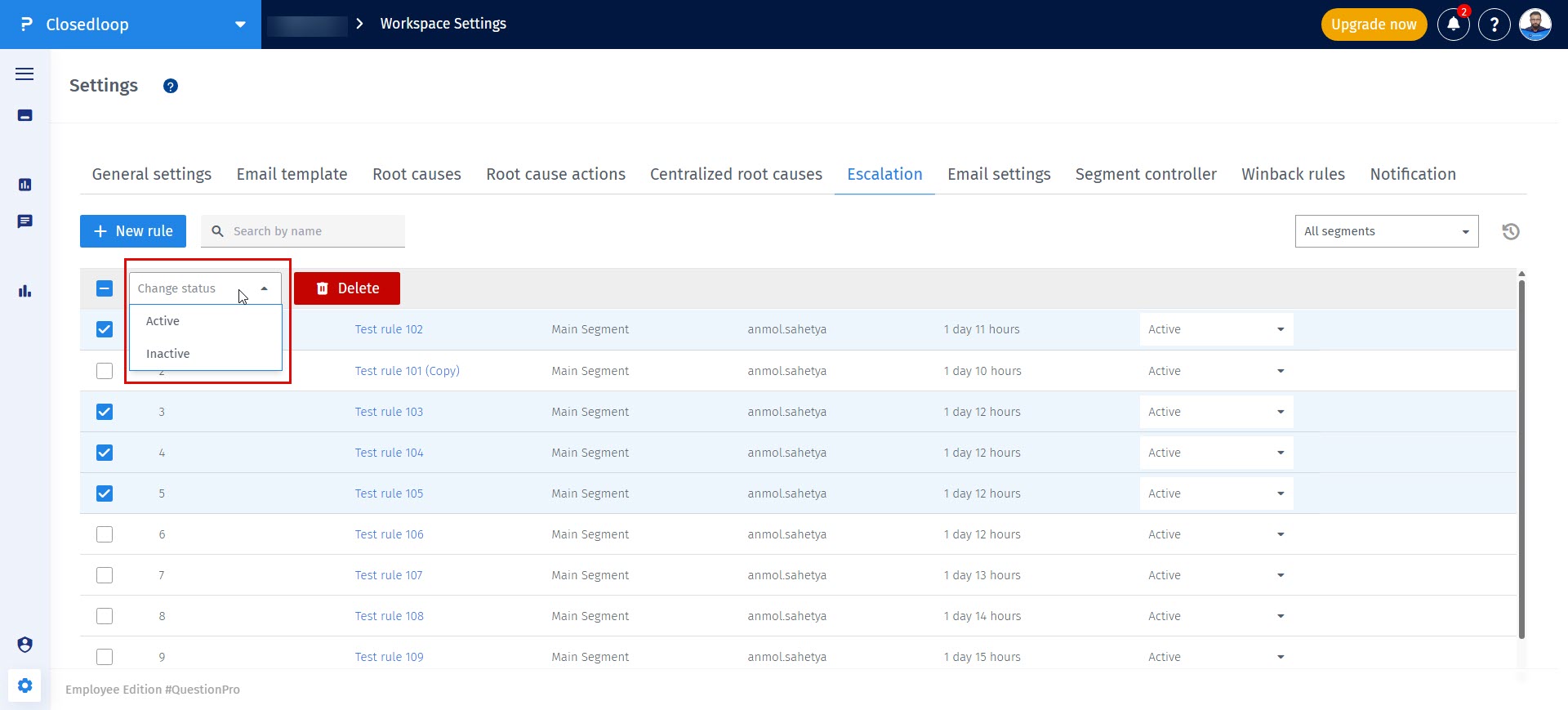Screen dimensions: 1568x710
Task: Open the help question mark icon in header
Action: 1494,25
